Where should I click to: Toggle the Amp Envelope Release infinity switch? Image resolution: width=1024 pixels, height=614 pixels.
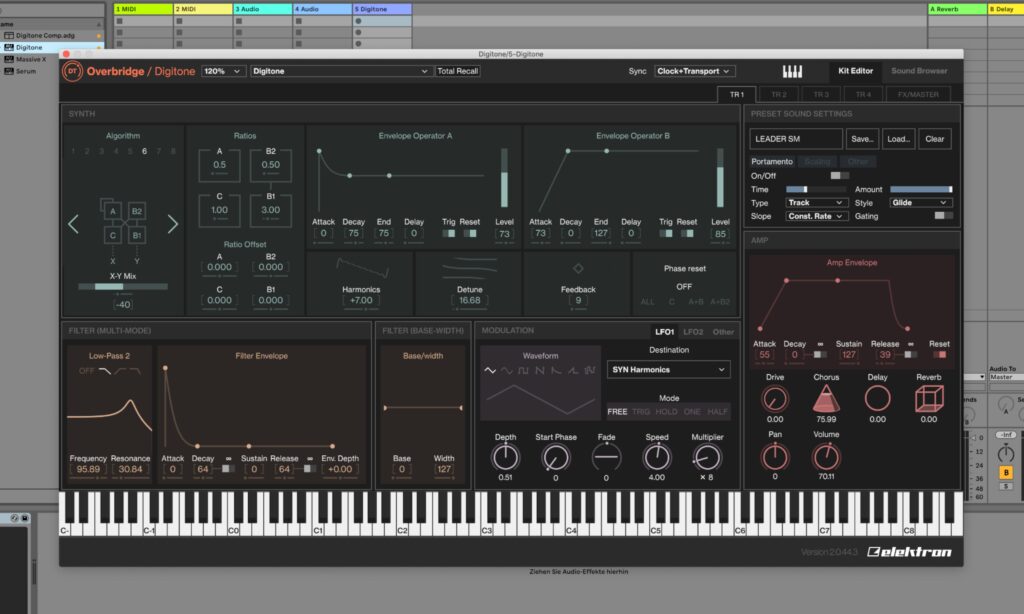(x=910, y=355)
